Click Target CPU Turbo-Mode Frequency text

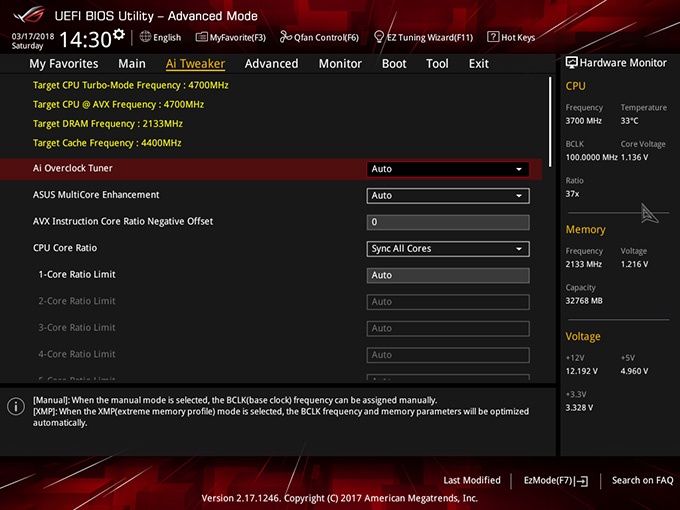click(131, 85)
